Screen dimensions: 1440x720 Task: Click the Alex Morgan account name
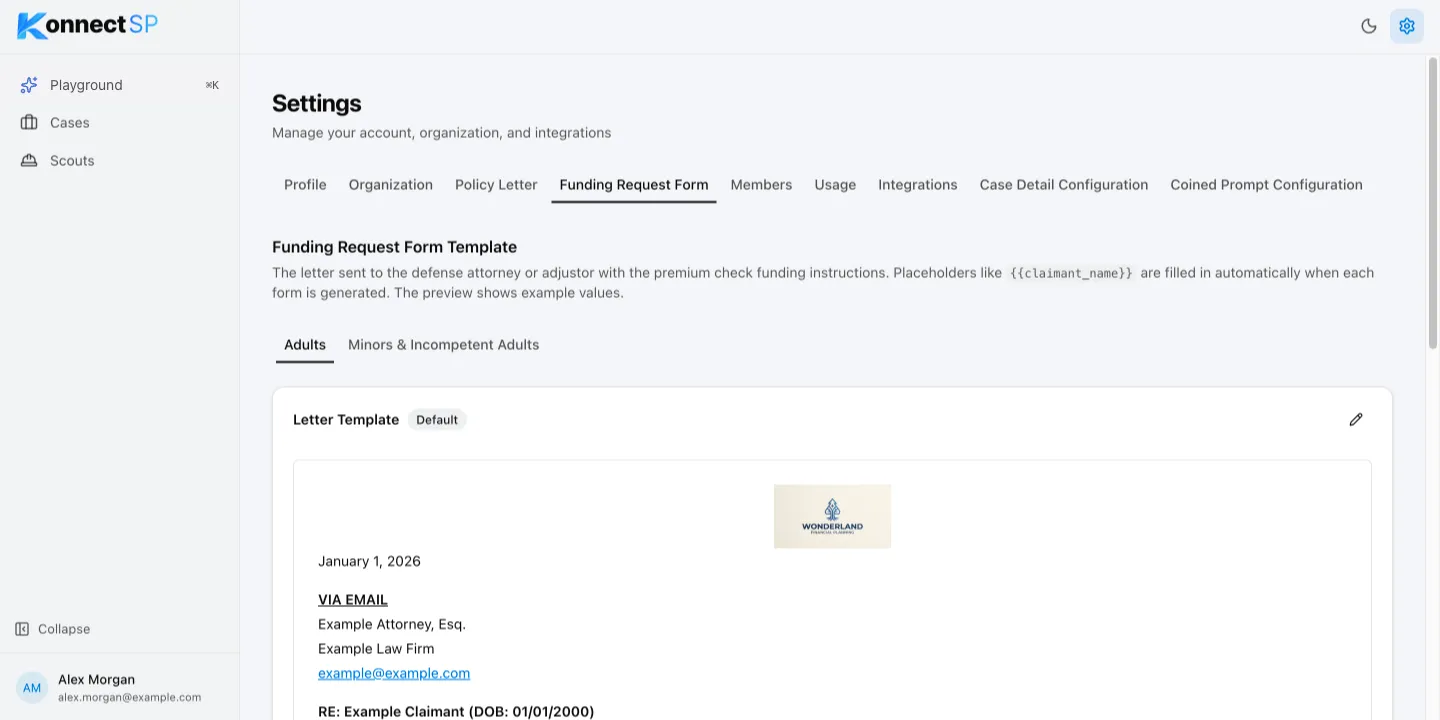(x=96, y=679)
